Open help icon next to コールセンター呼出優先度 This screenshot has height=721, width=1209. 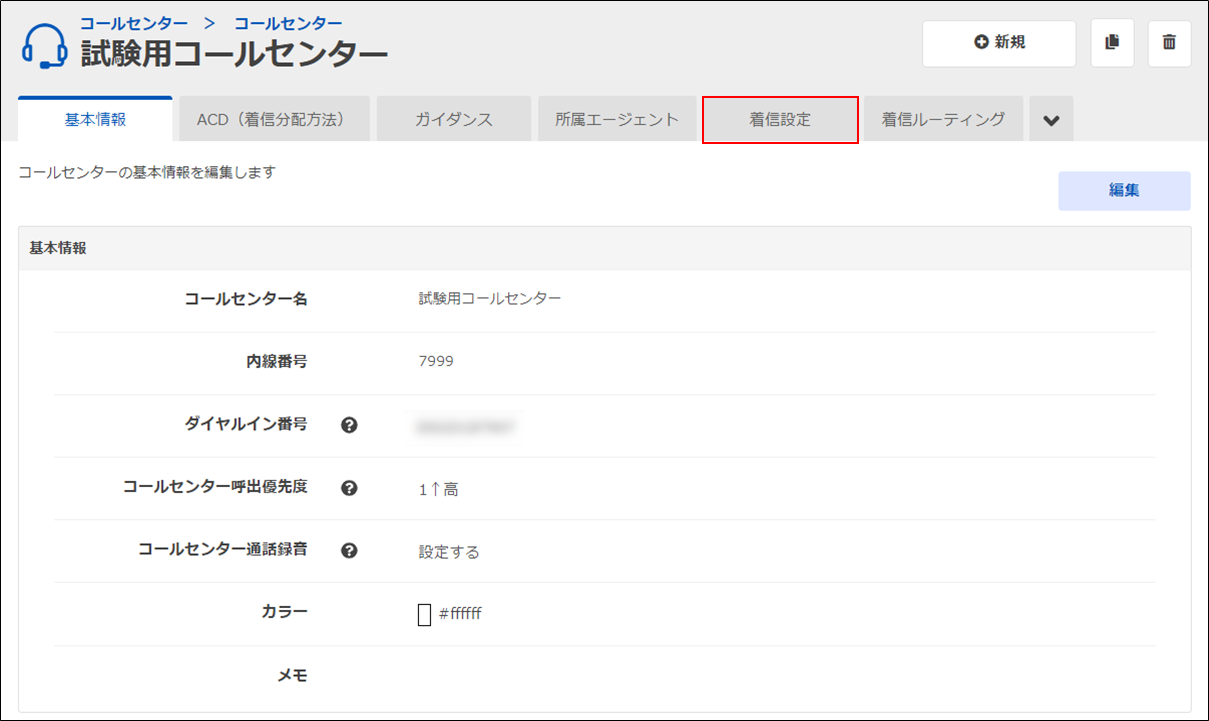click(349, 488)
